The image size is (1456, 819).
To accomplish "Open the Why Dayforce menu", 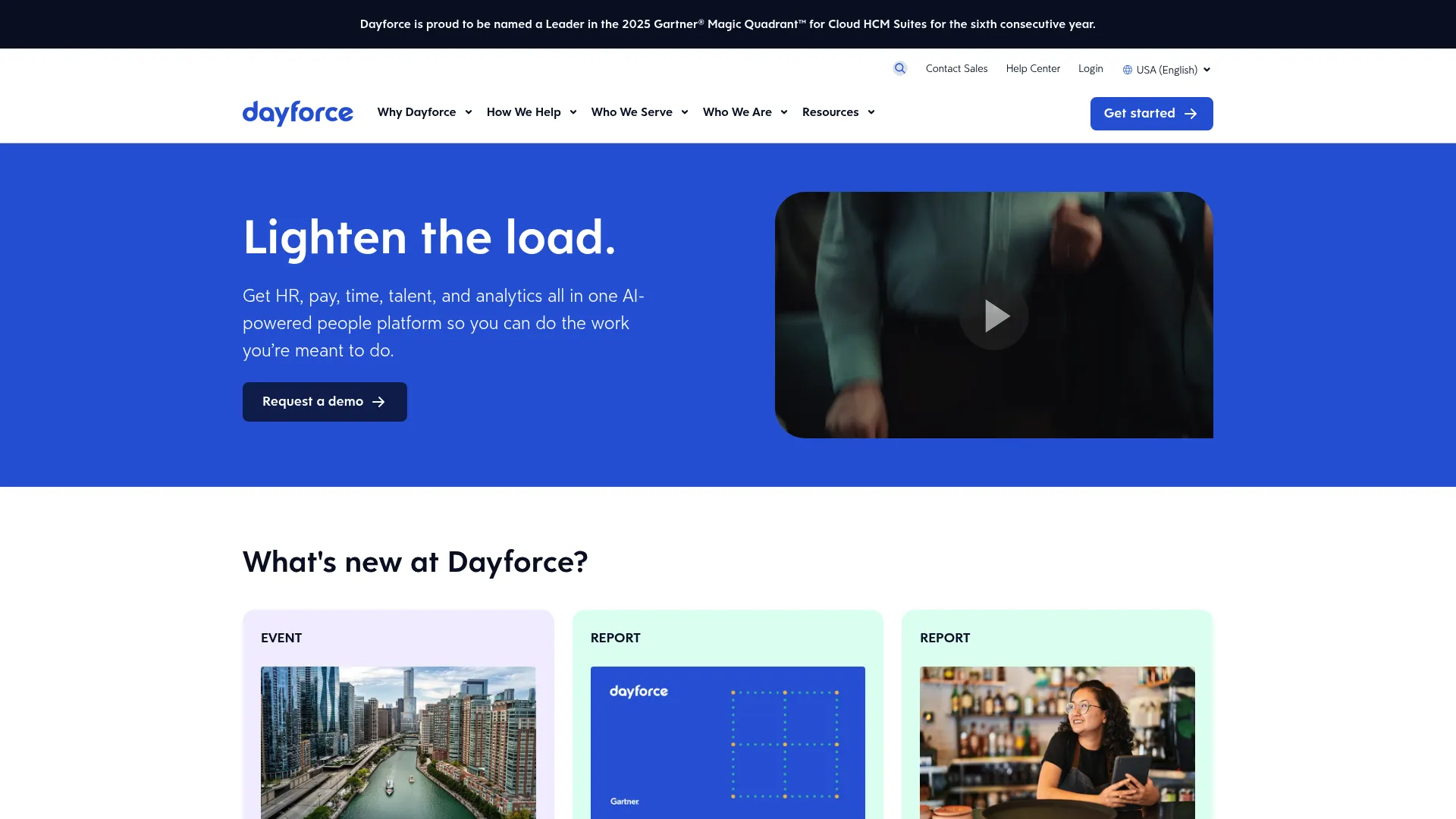I will pyautogui.click(x=425, y=112).
